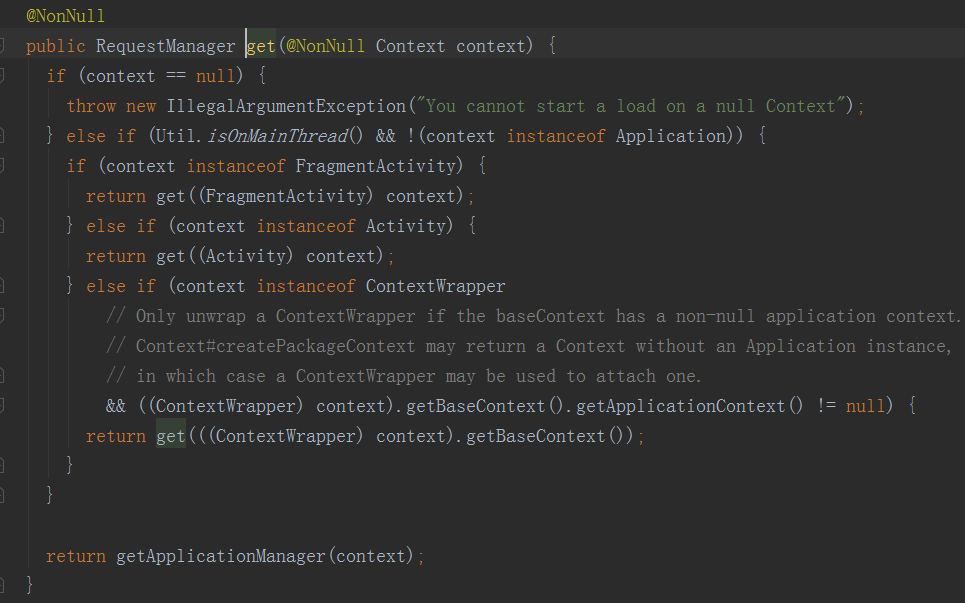This screenshot has width=965, height=603.
Task: Fold the 'else if (Util.isOnMainThread' block
Action: click(3, 136)
